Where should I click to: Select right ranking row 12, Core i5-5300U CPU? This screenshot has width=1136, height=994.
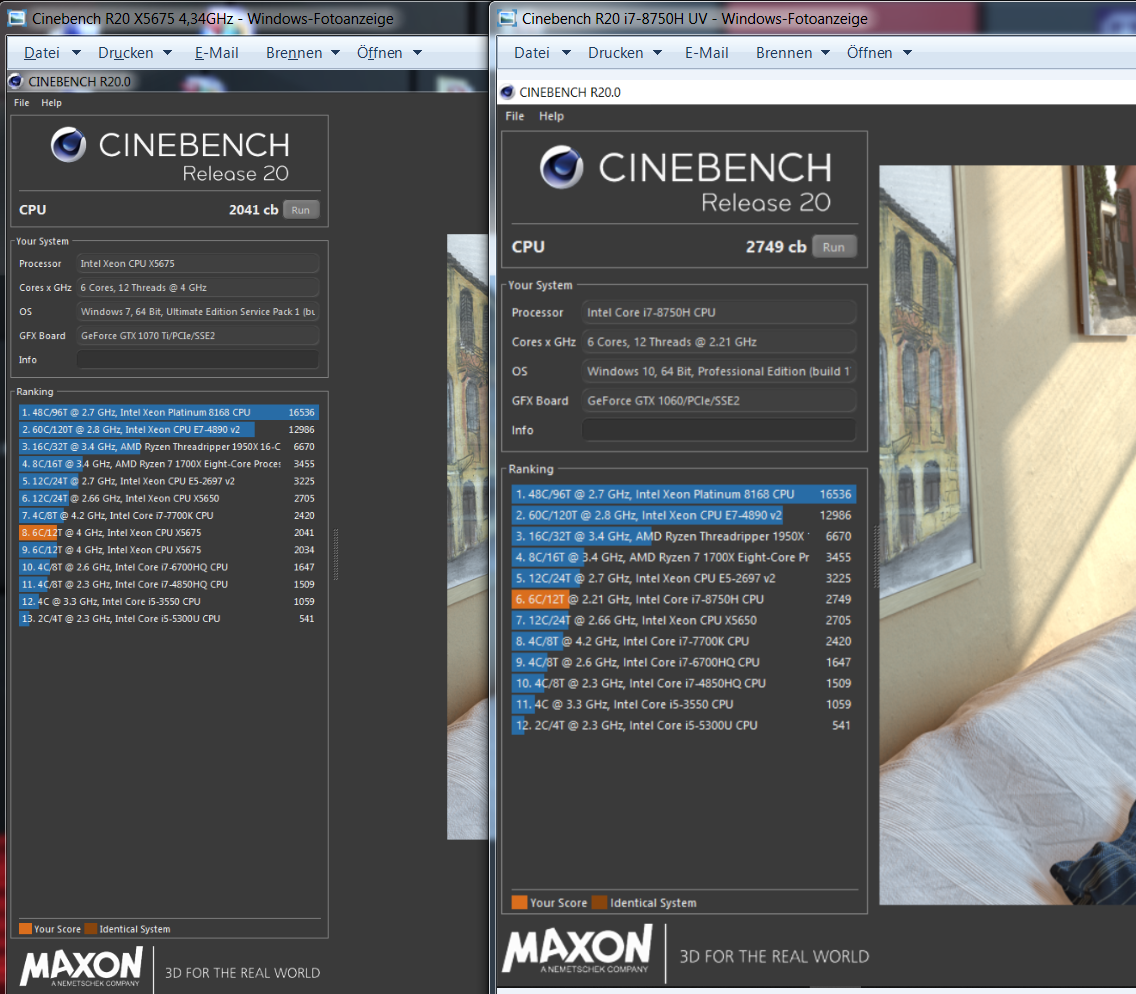(684, 725)
